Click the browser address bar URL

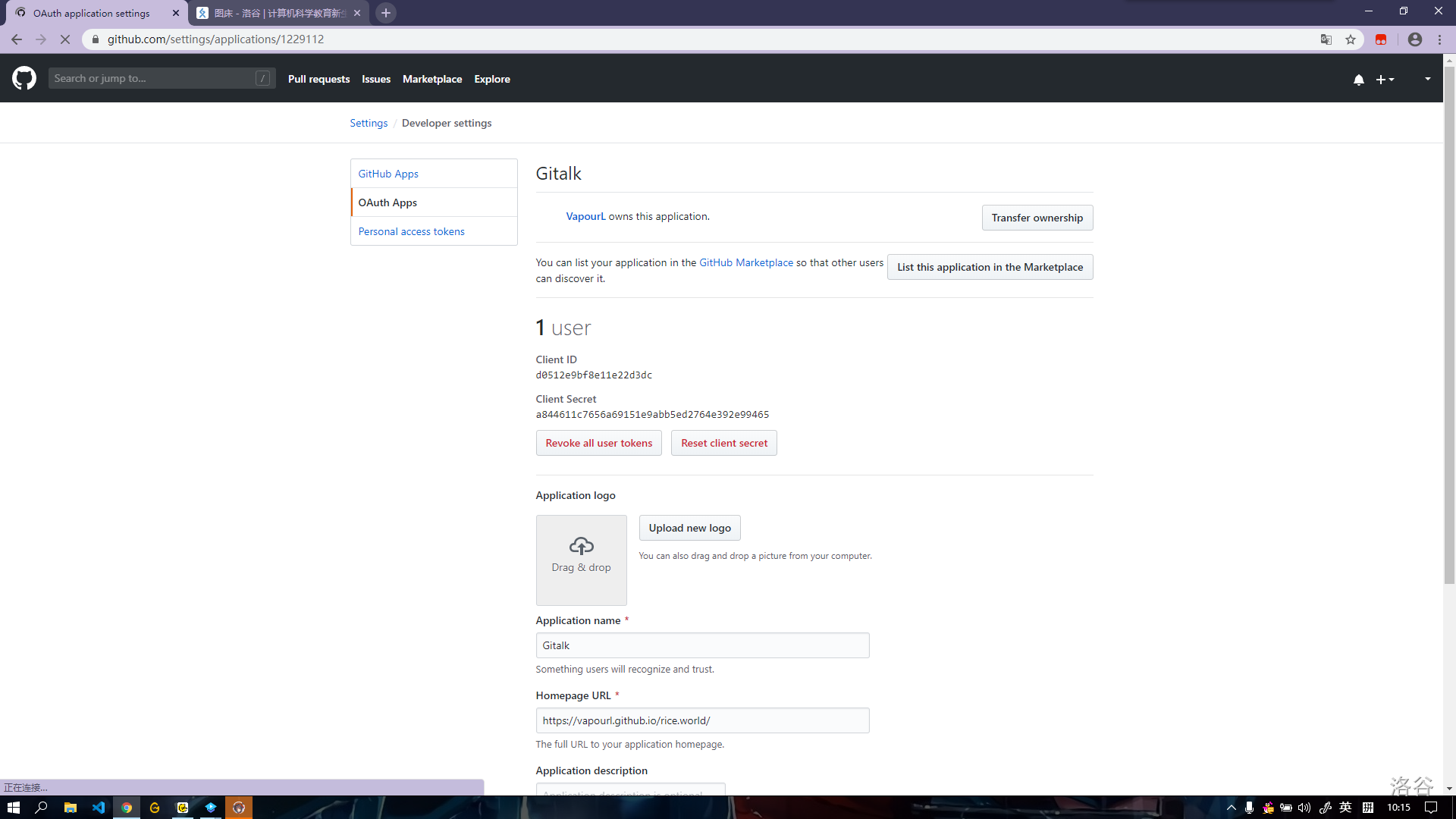click(215, 39)
